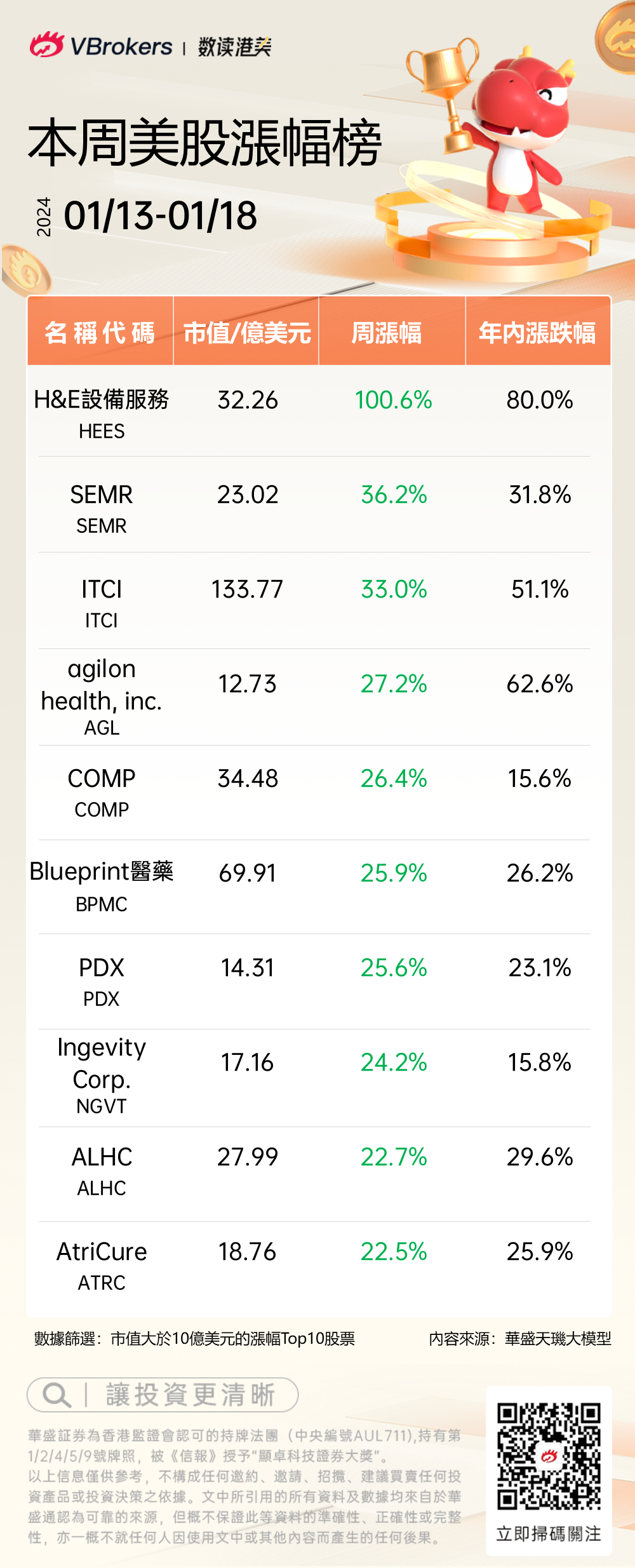This screenshot has width=635, height=1568.
Task: Click the QR code image
Action: click(x=549, y=1455)
